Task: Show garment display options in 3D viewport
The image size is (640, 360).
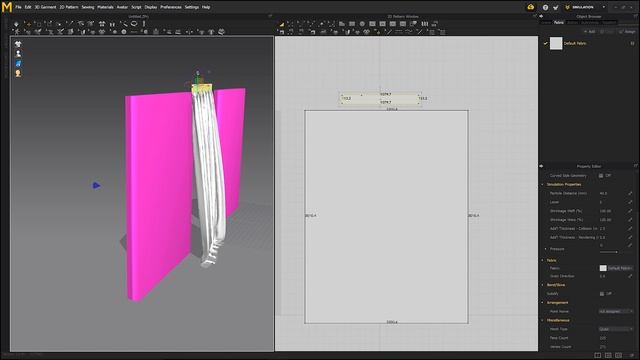Action: [x=18, y=44]
